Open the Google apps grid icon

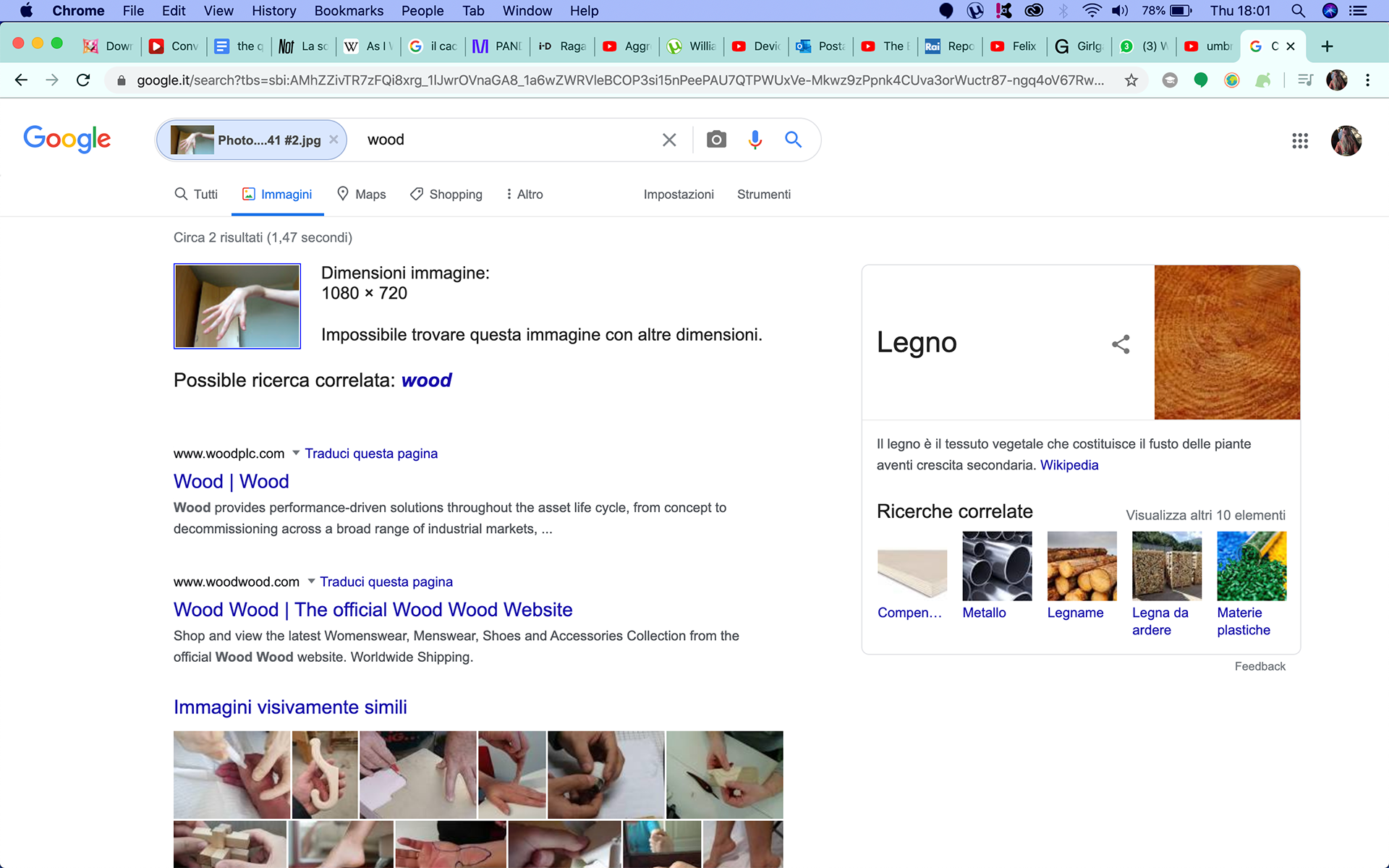pyautogui.click(x=1300, y=140)
